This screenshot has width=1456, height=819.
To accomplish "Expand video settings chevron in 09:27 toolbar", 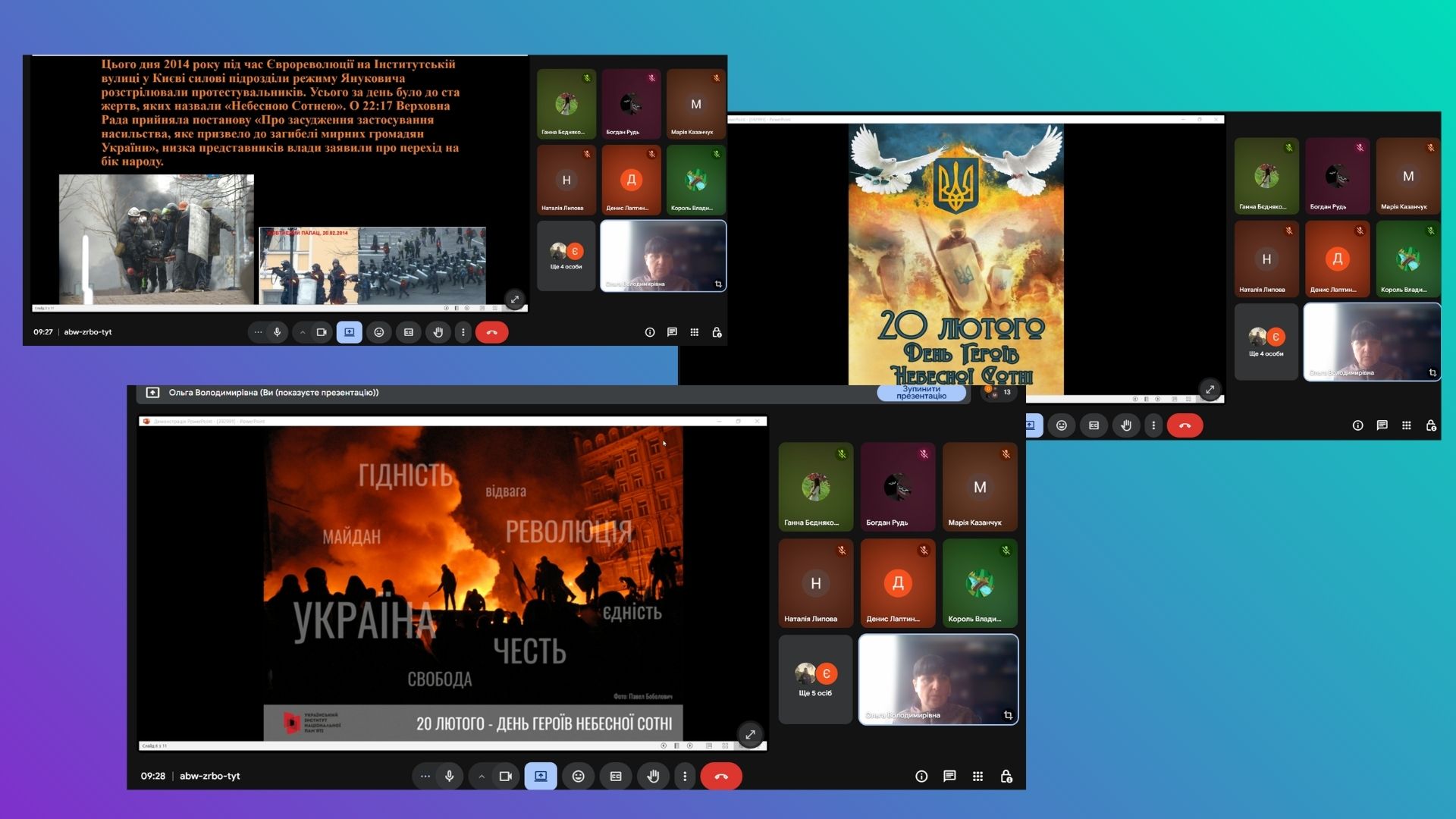I will click(x=303, y=332).
